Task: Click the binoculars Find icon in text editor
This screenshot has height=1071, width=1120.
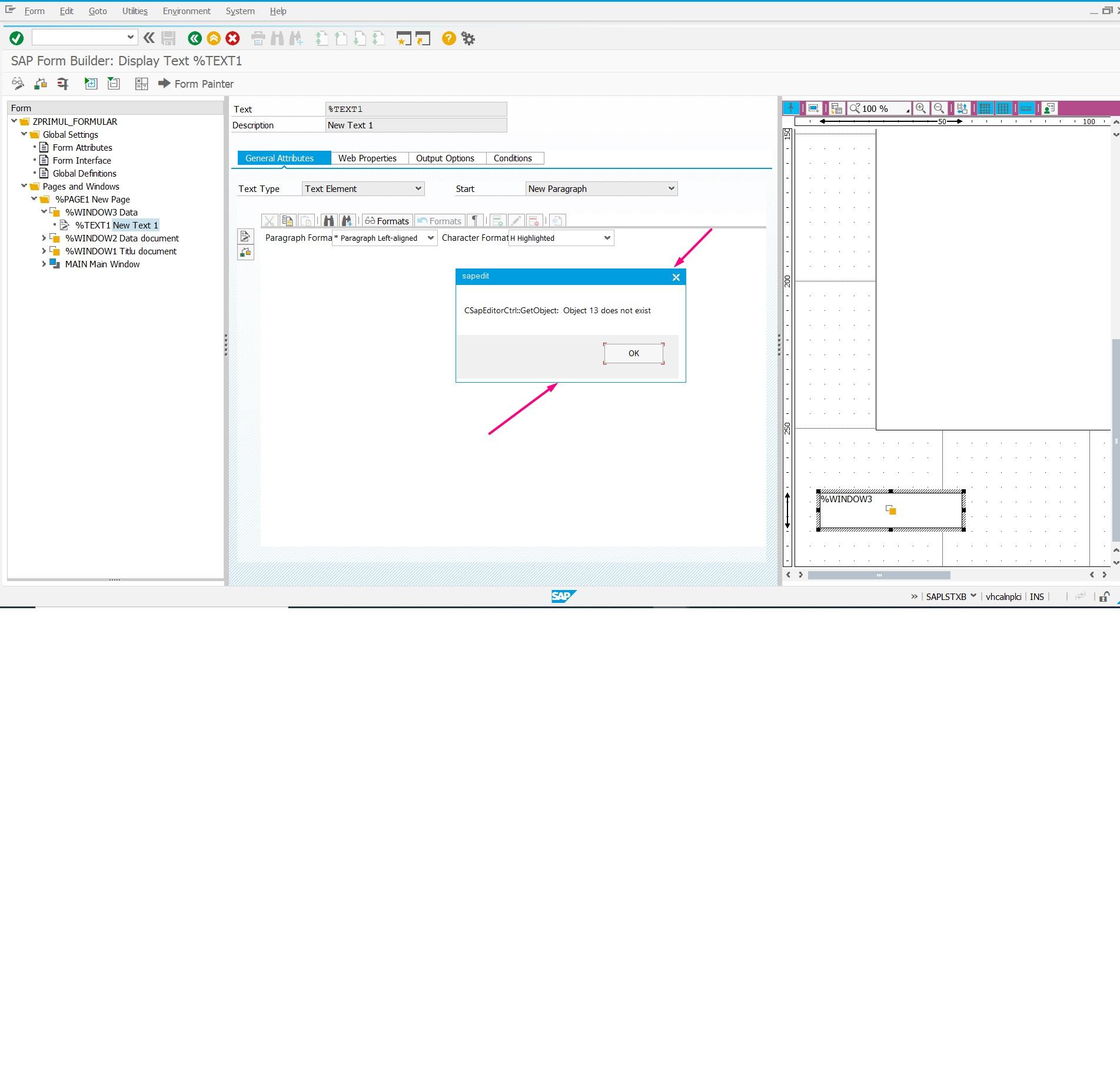Action: pyautogui.click(x=328, y=221)
